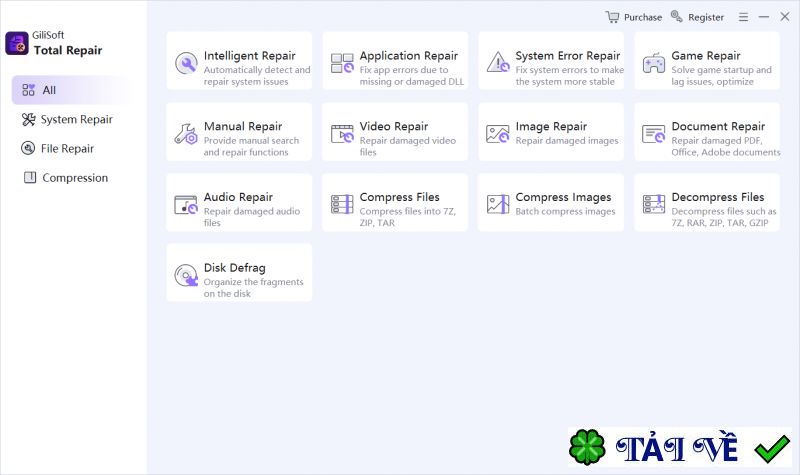800x475 pixels.
Task: Click the Register link
Action: click(706, 17)
